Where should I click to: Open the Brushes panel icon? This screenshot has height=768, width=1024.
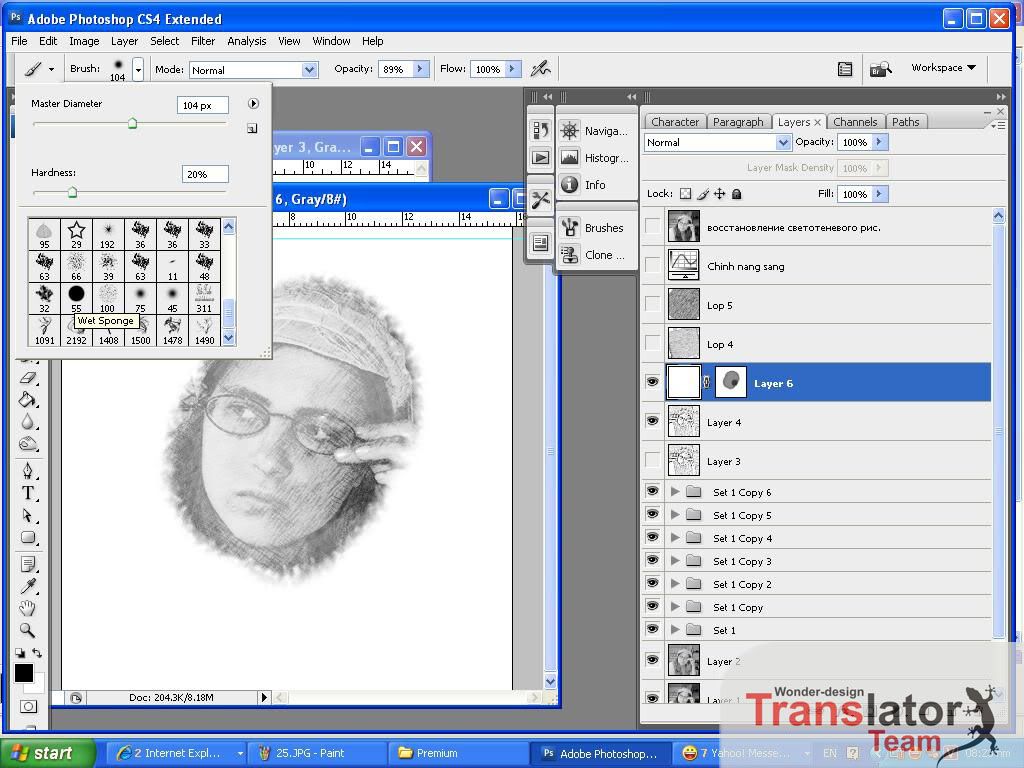coord(569,227)
